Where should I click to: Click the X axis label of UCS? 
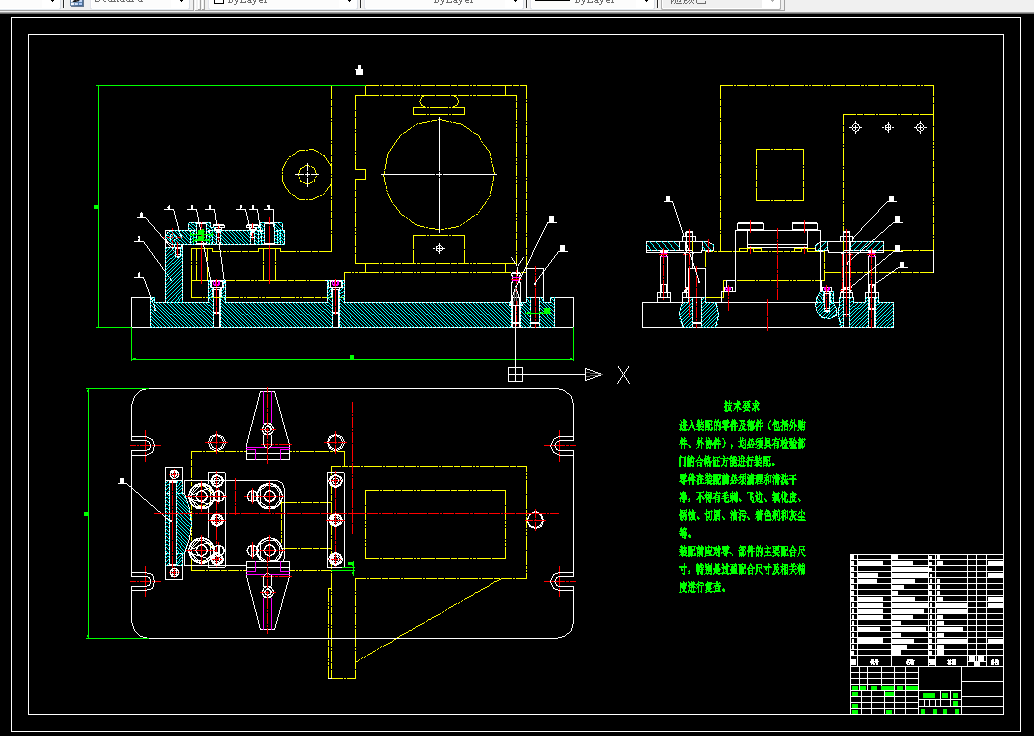[623, 375]
